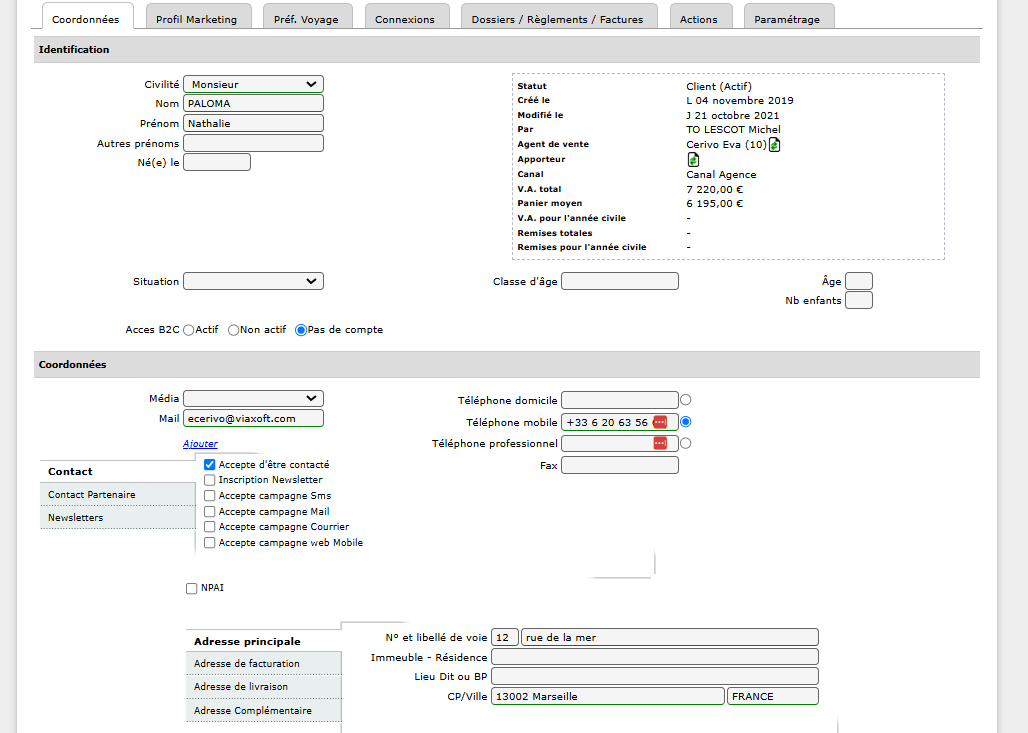
Task: Switch to Actions tab
Action: tap(699, 18)
